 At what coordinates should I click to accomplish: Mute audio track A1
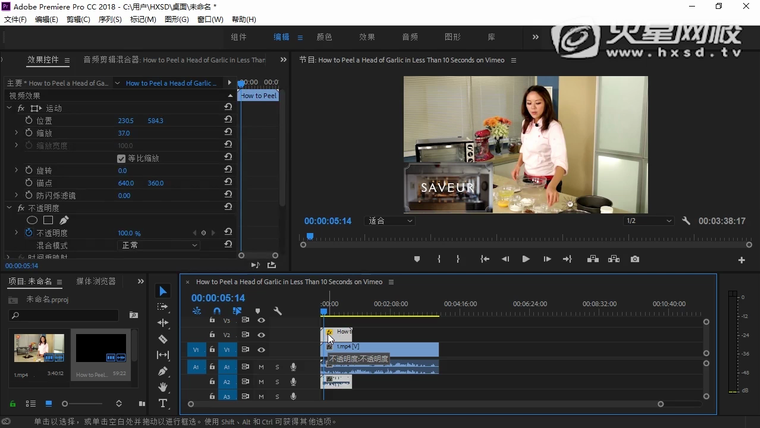261,367
